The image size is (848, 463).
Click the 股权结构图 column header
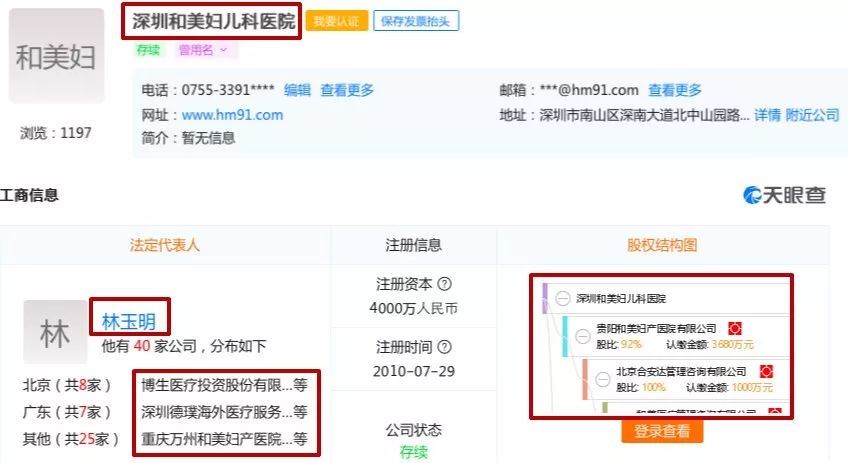[662, 245]
